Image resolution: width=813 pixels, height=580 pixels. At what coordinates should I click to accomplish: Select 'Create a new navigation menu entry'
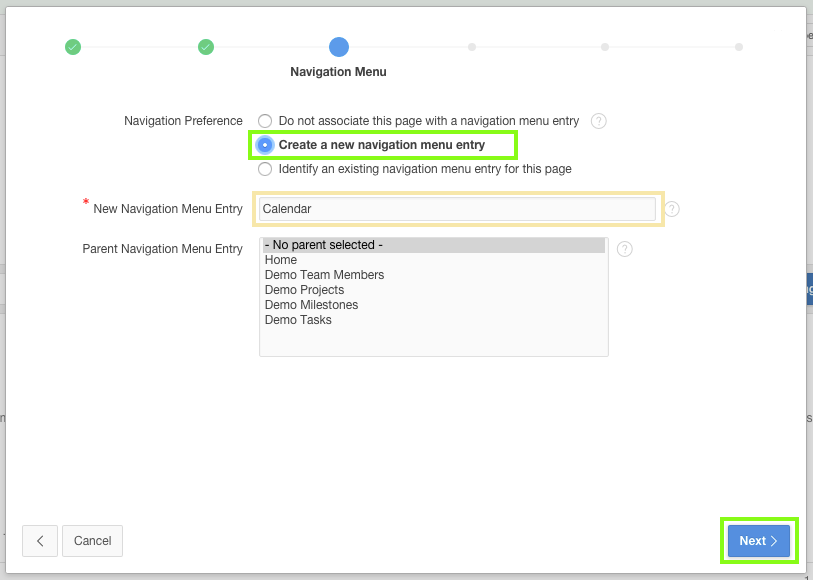click(x=265, y=145)
